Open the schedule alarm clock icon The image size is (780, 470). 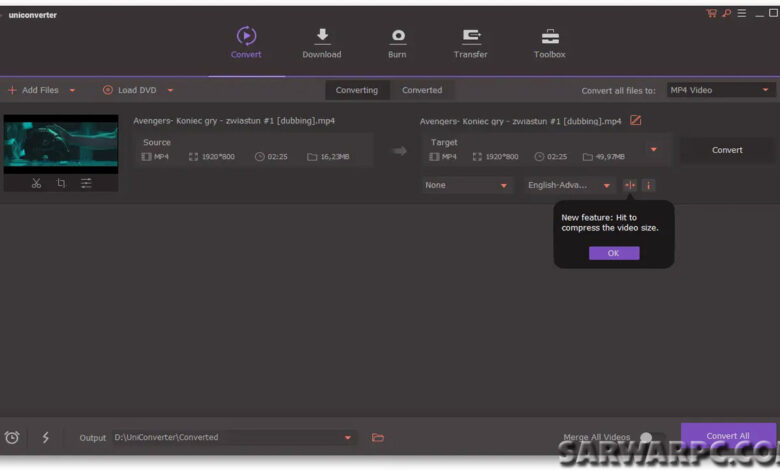click(x=12, y=437)
